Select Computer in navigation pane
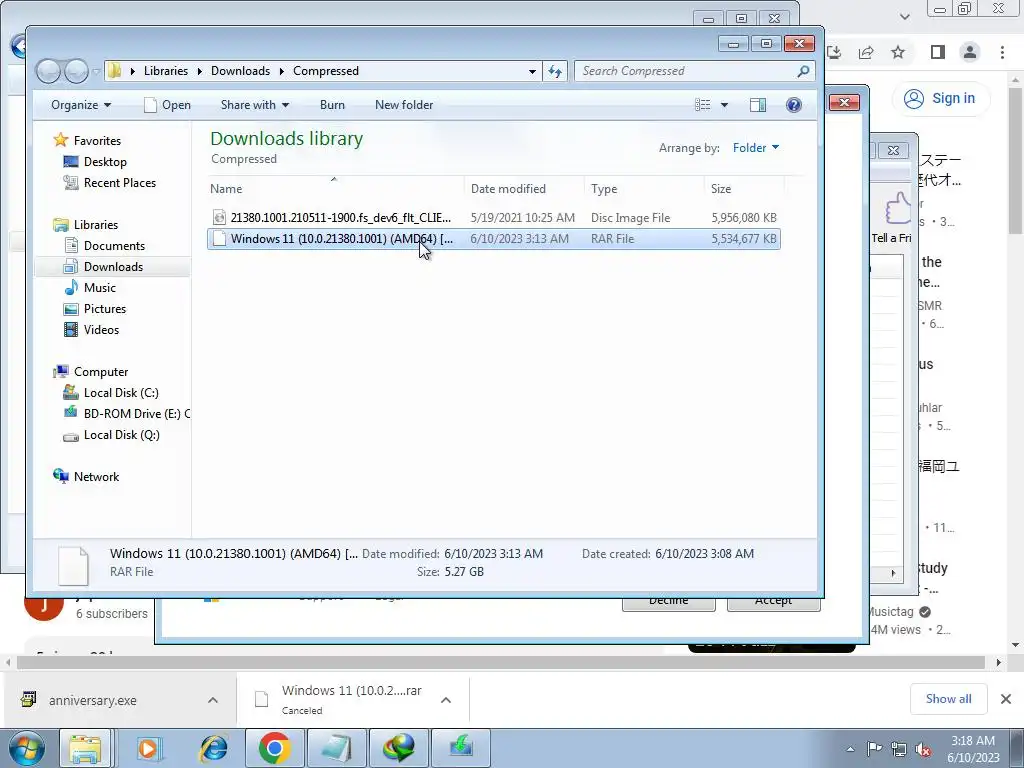The height and width of the screenshot is (768, 1024). [101, 372]
